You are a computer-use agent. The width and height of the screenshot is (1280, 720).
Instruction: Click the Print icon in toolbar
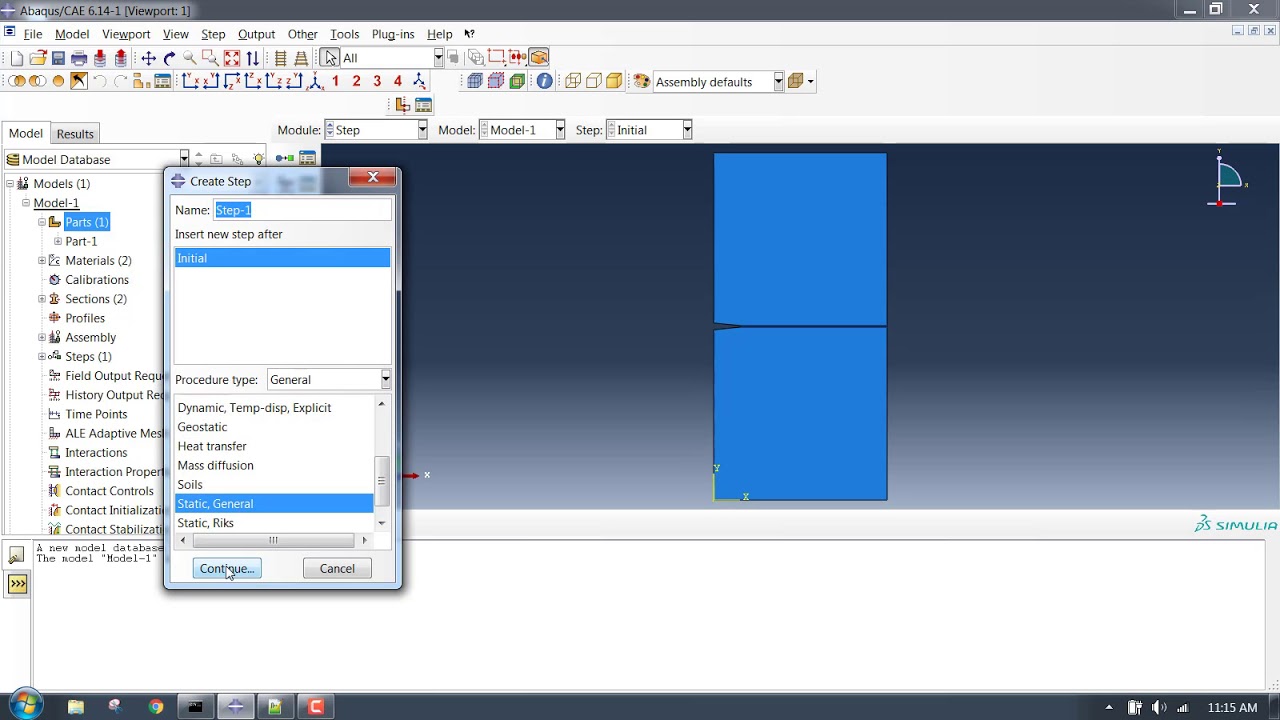(x=79, y=58)
